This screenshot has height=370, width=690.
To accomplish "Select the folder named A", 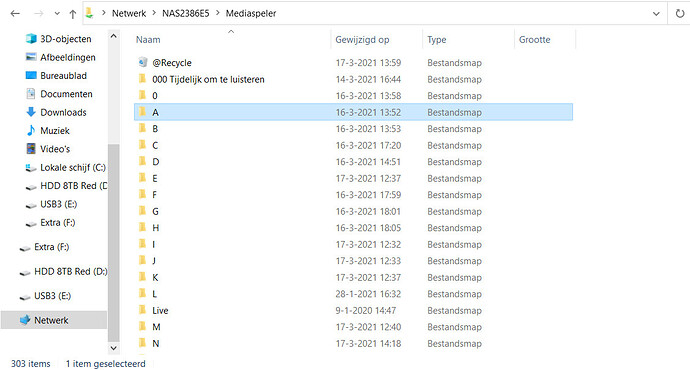I will tap(353, 112).
